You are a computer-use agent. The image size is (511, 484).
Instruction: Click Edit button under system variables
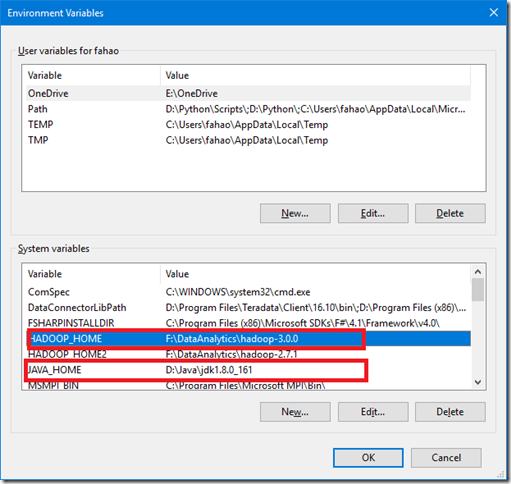click(x=373, y=412)
